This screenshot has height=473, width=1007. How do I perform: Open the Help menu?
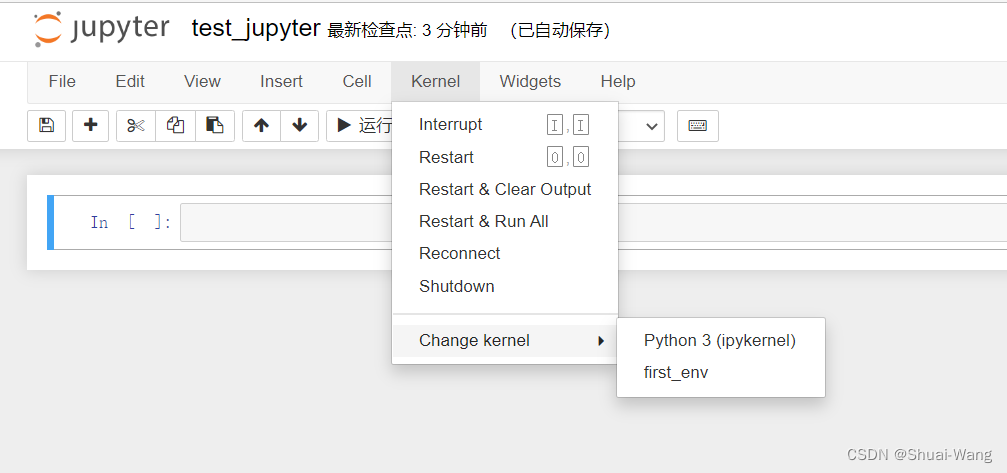[x=618, y=82]
